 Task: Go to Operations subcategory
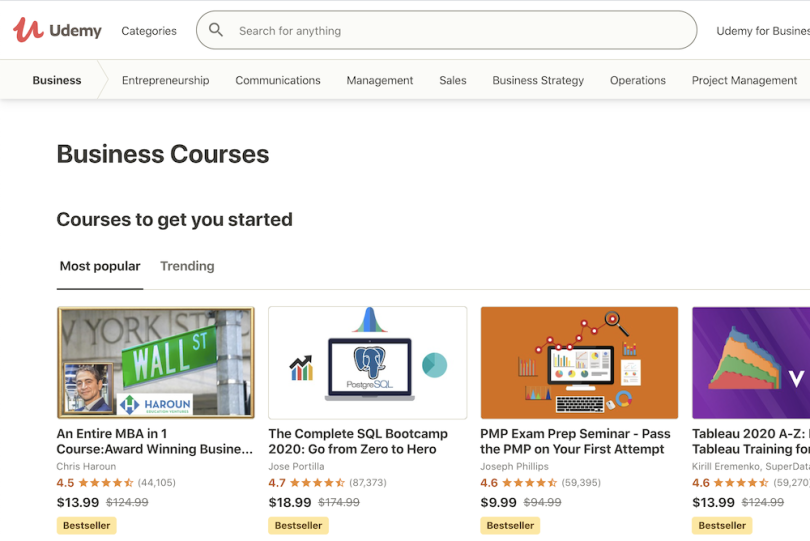tap(637, 80)
